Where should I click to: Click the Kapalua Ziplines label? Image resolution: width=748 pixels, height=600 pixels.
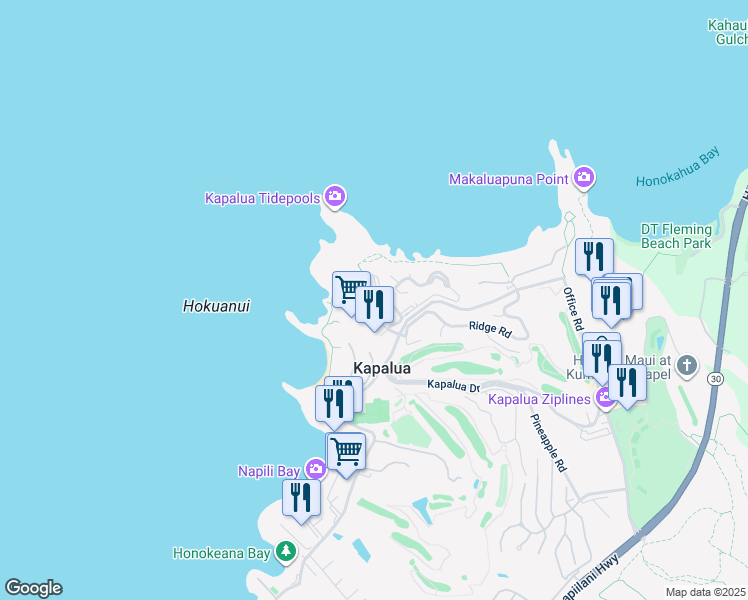[x=540, y=399]
